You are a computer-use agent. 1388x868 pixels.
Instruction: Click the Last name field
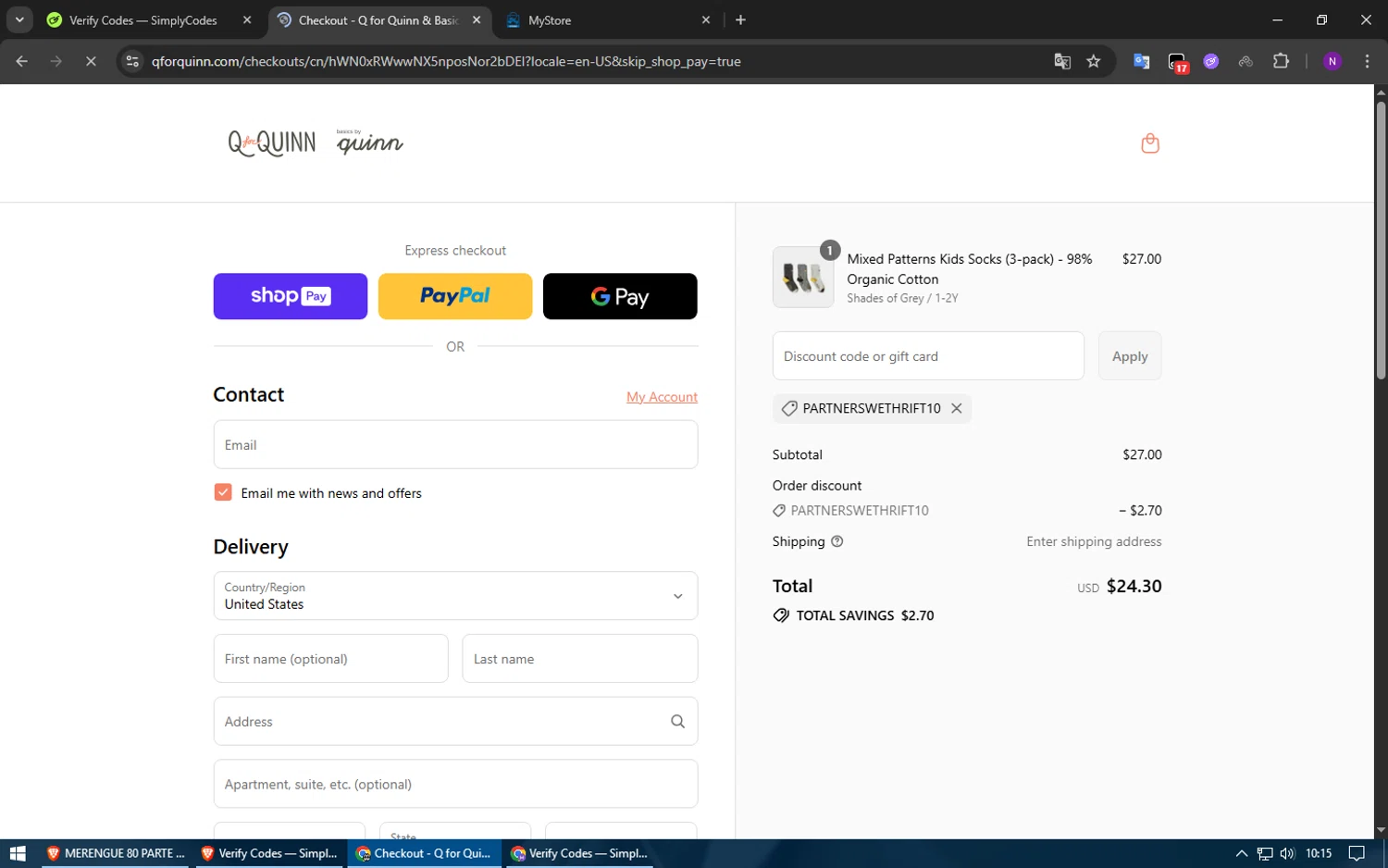580,659
